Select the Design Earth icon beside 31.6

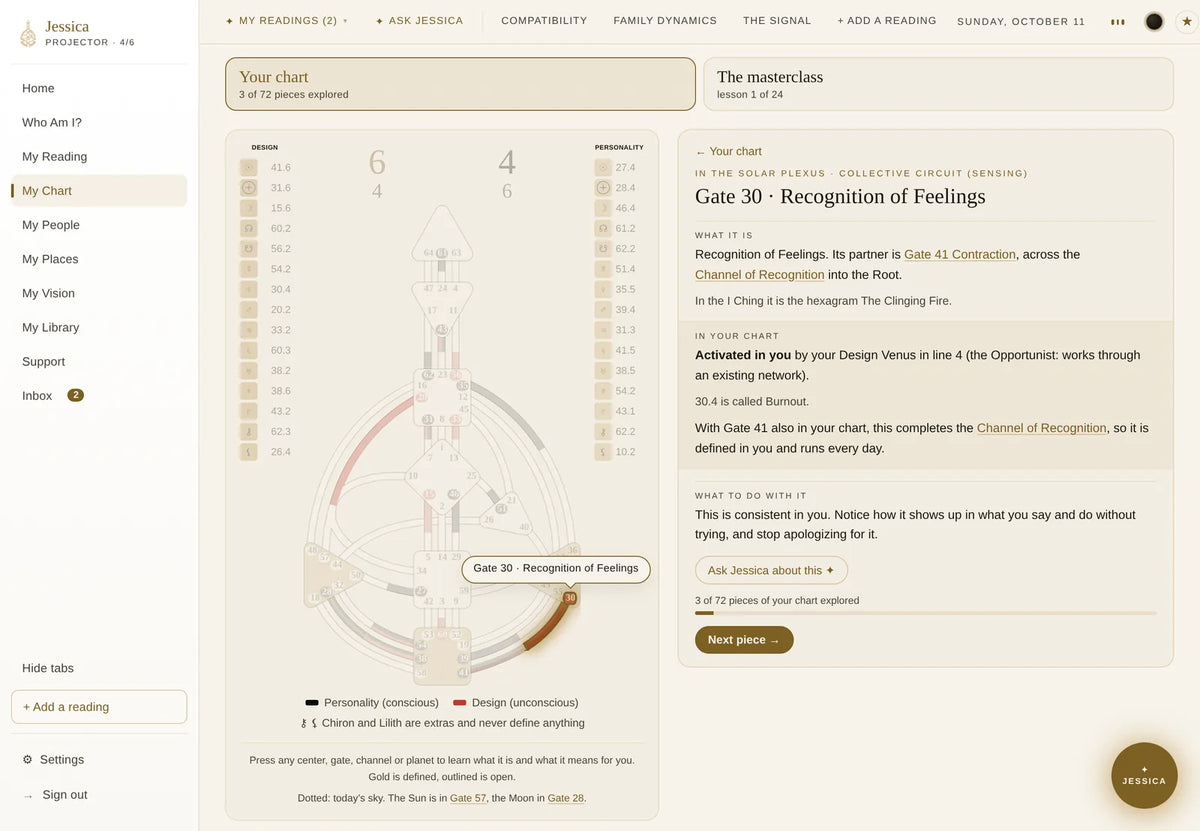pos(249,188)
